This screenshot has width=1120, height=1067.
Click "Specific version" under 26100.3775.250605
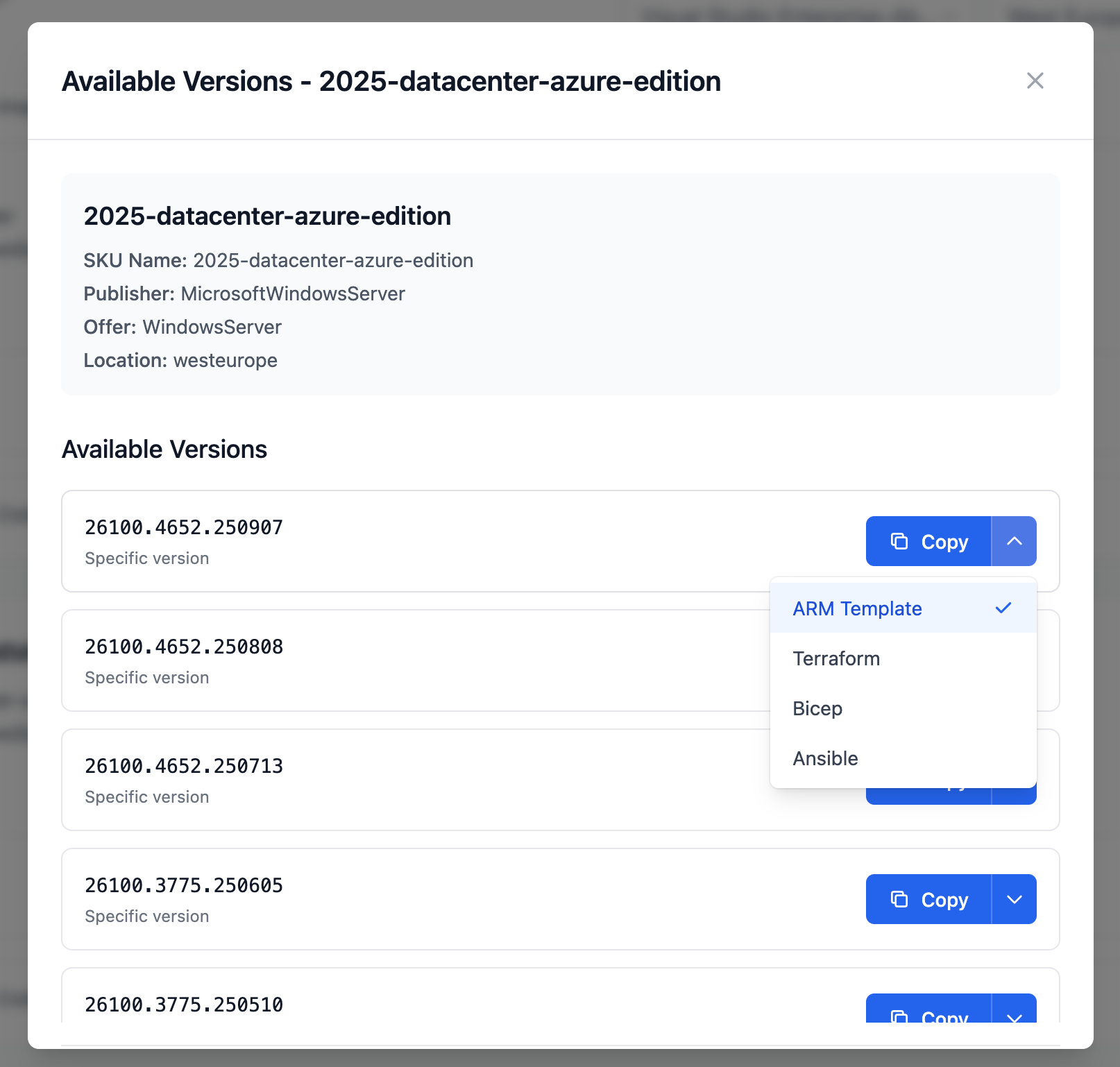click(147, 916)
